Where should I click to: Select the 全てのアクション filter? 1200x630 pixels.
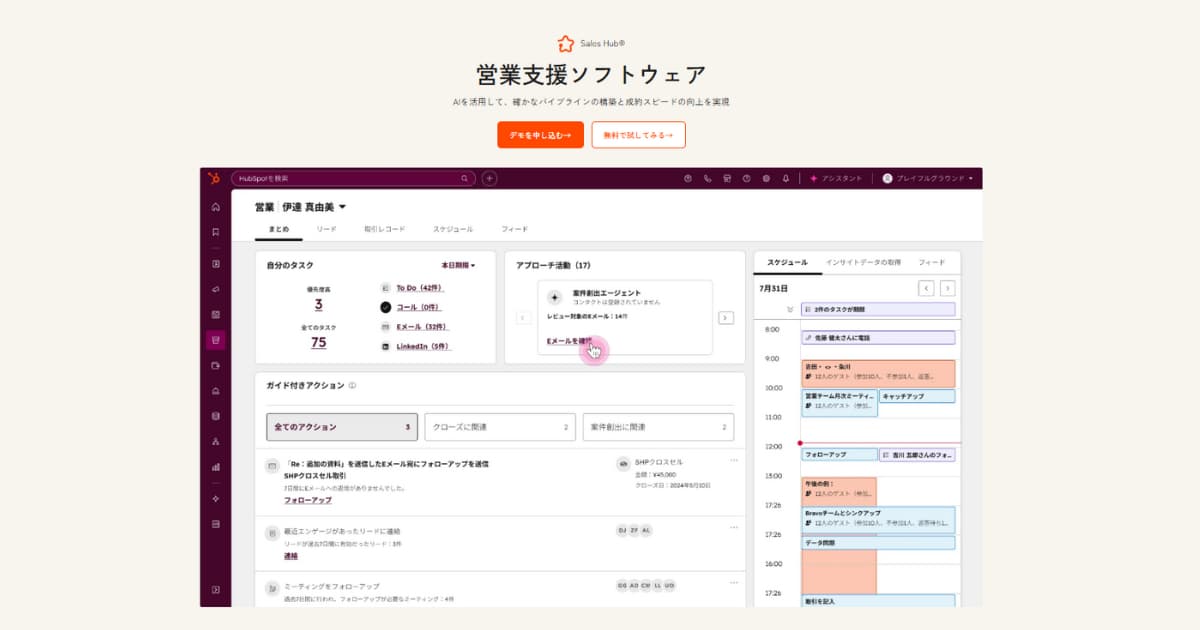click(x=341, y=427)
